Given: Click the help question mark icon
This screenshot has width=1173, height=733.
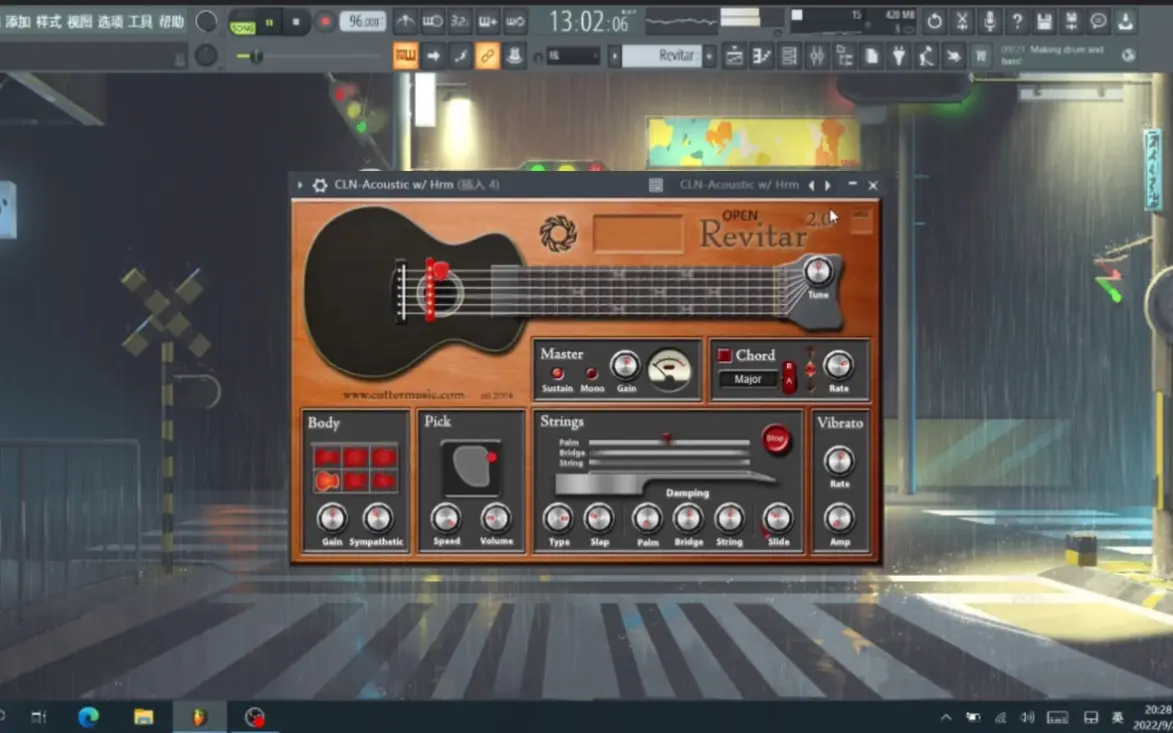Looking at the screenshot, I should (x=1017, y=22).
